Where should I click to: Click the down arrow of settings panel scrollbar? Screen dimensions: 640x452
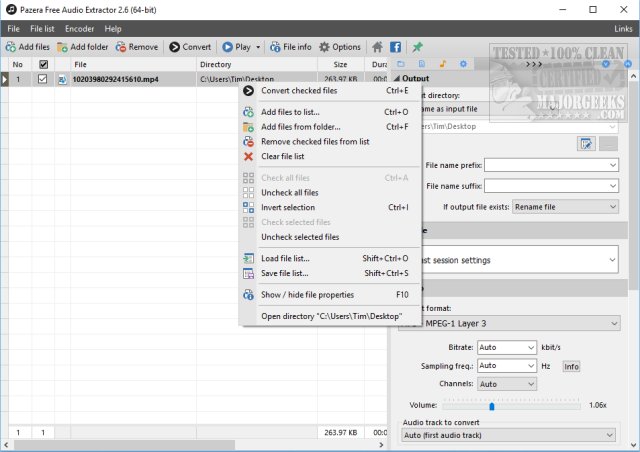[633, 445]
